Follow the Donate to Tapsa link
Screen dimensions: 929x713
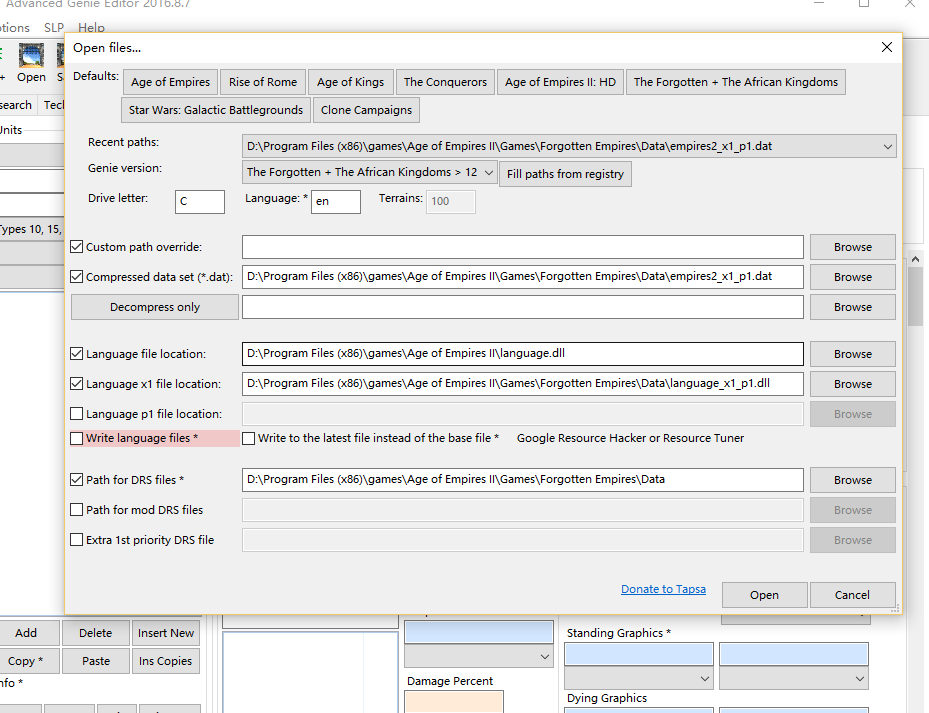[663, 589]
